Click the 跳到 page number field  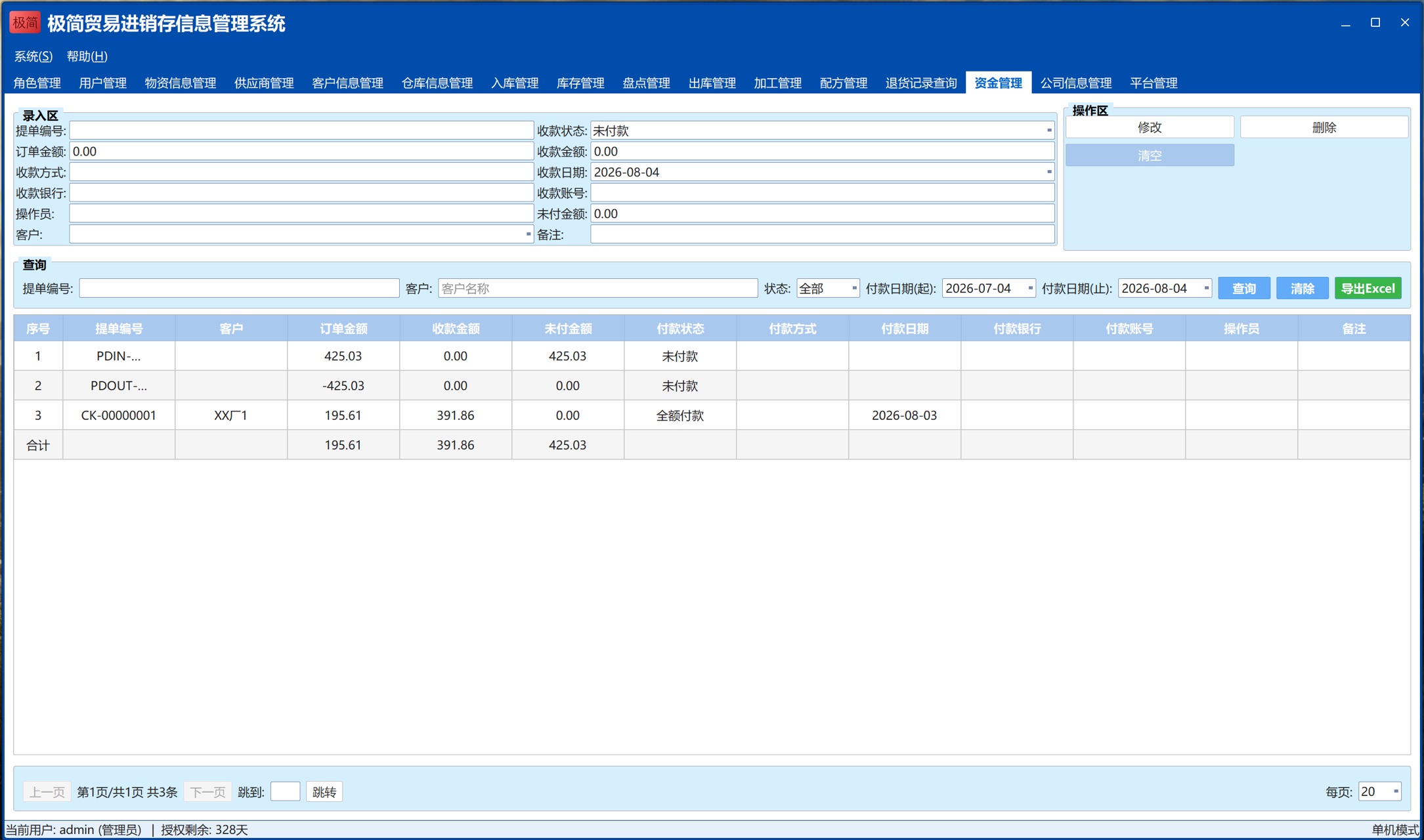[x=285, y=791]
